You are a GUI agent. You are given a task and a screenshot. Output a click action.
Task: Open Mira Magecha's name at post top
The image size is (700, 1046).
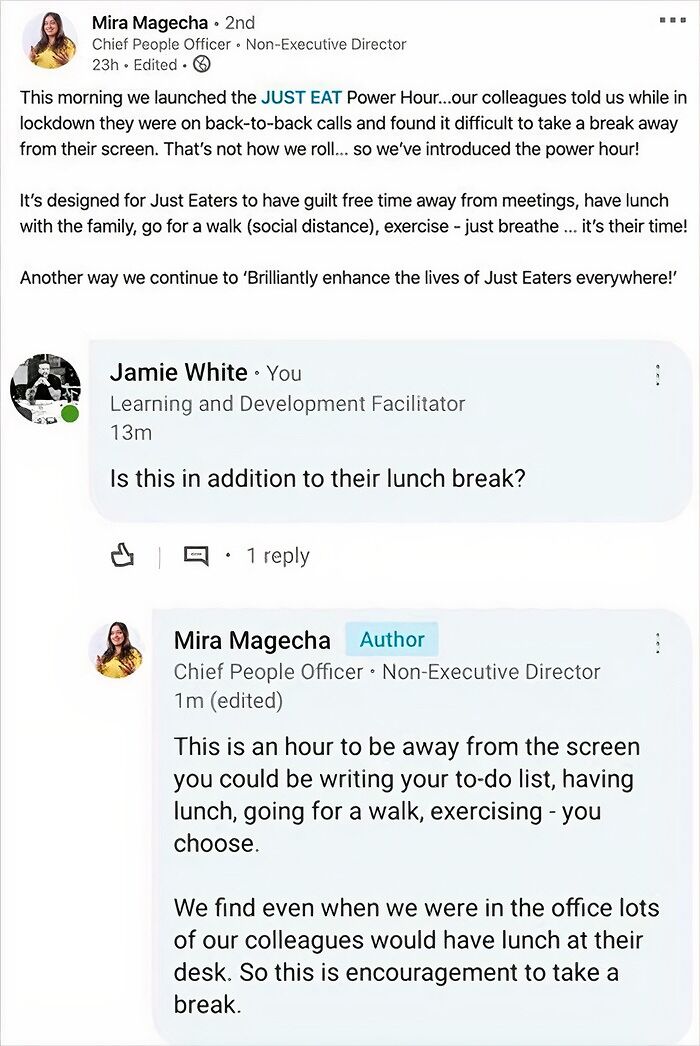click(x=150, y=22)
